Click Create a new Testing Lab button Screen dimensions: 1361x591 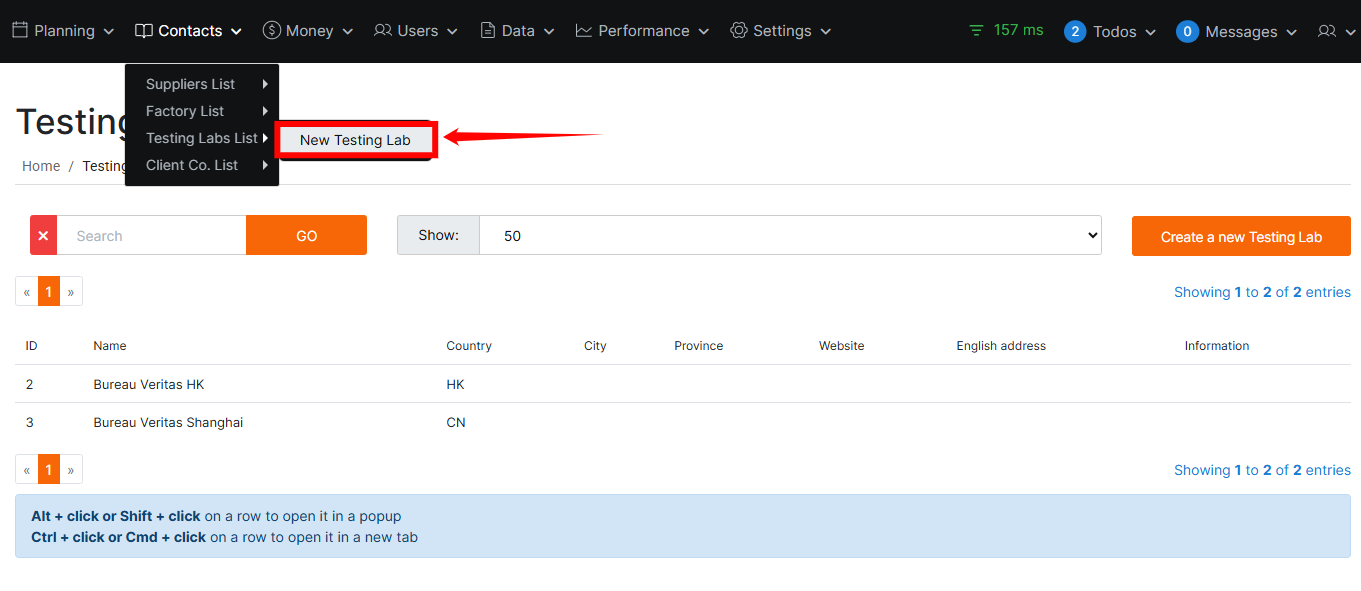click(1241, 236)
